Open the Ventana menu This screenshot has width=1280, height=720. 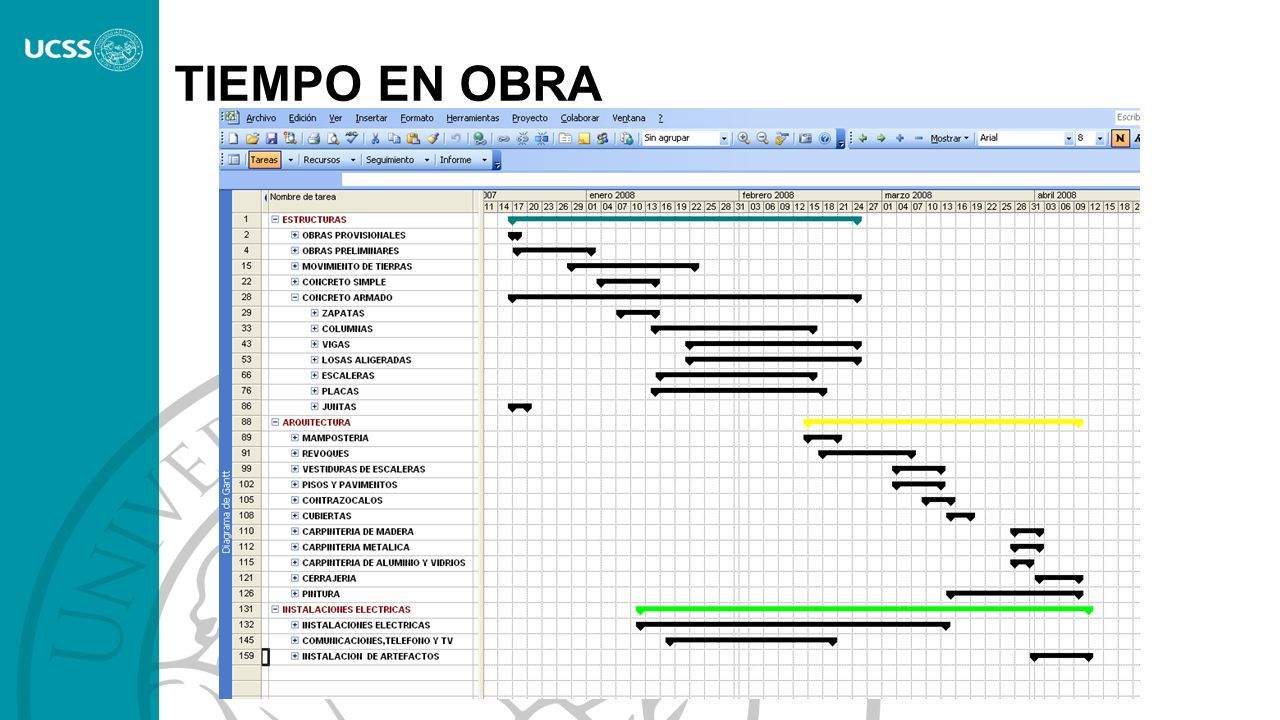tap(629, 117)
